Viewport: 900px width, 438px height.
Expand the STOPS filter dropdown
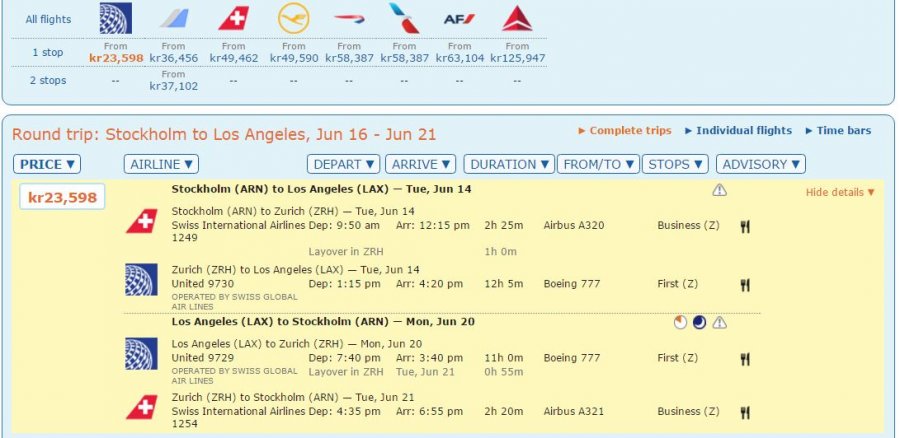click(x=675, y=164)
